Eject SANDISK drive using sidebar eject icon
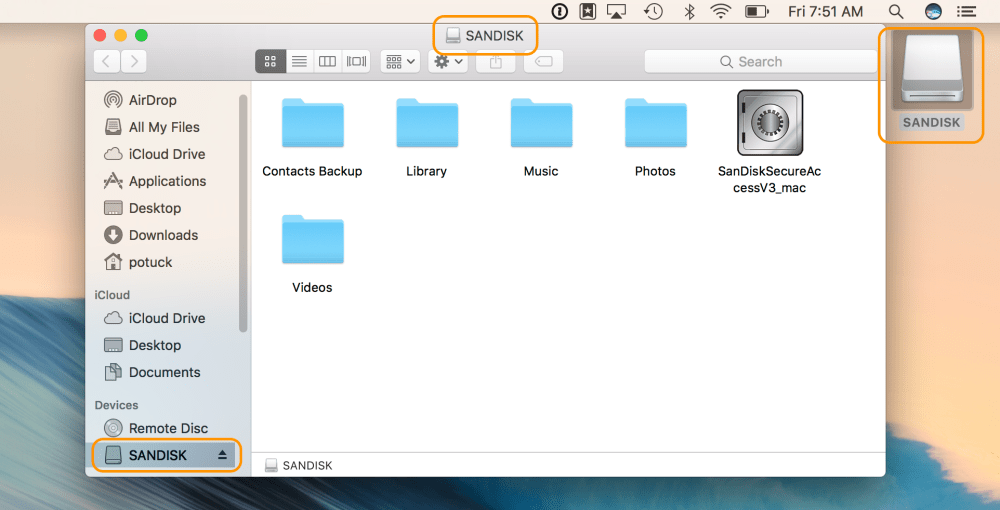The height and width of the screenshot is (510, 1000). (223, 455)
